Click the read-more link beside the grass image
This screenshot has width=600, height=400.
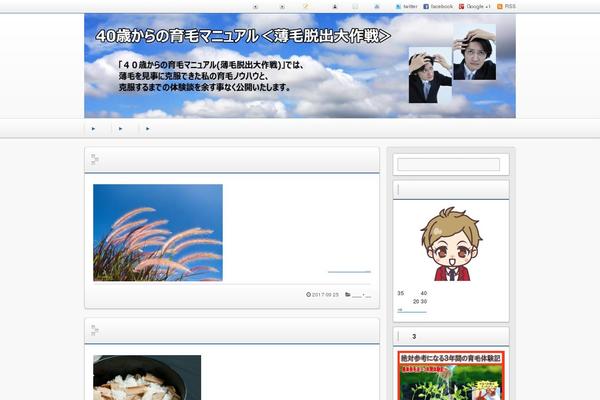(349, 271)
